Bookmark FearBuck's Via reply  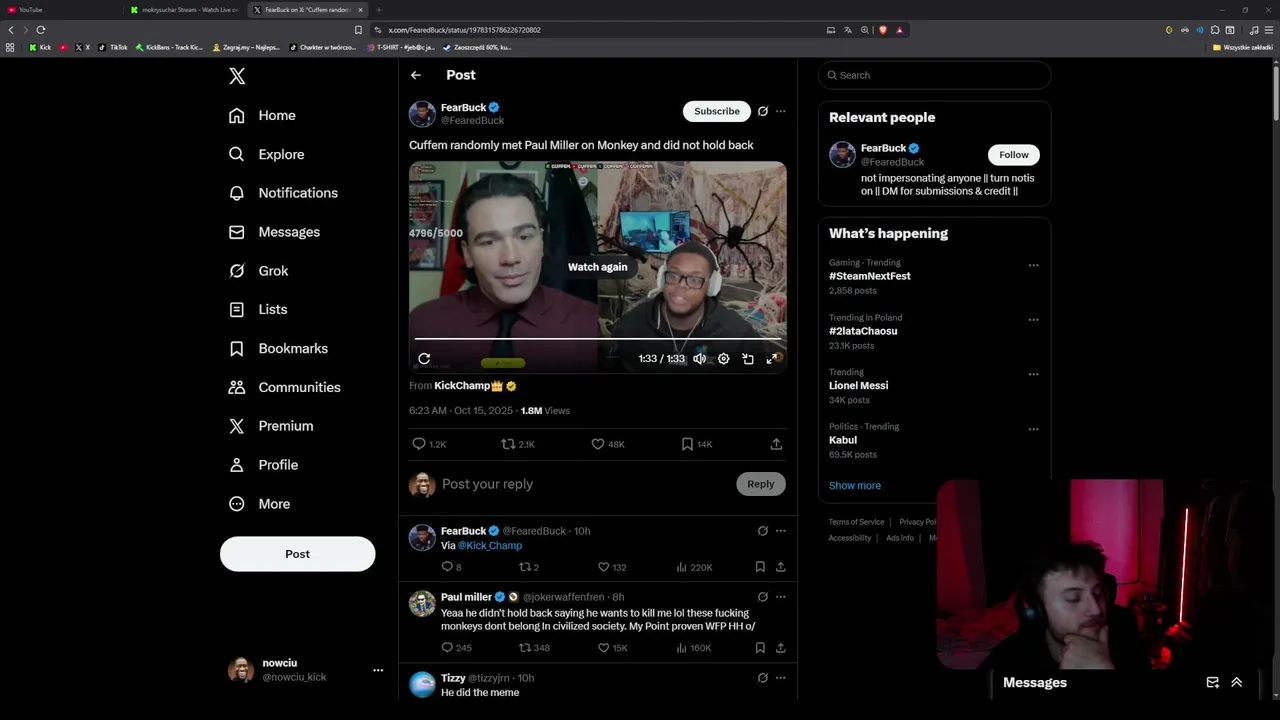click(760, 567)
